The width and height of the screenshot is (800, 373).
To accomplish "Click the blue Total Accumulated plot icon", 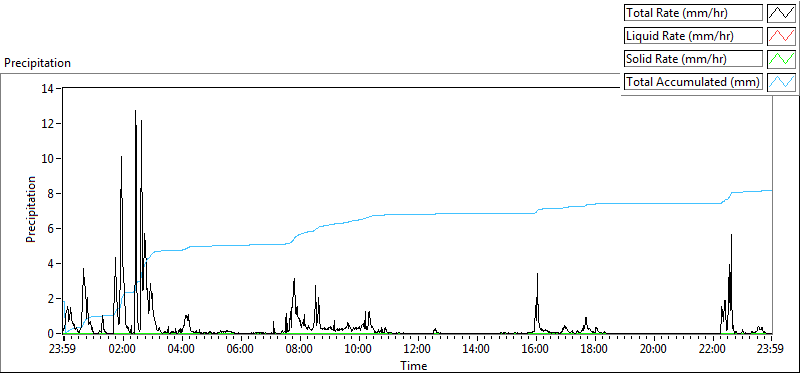I will pyautogui.click(x=782, y=82).
